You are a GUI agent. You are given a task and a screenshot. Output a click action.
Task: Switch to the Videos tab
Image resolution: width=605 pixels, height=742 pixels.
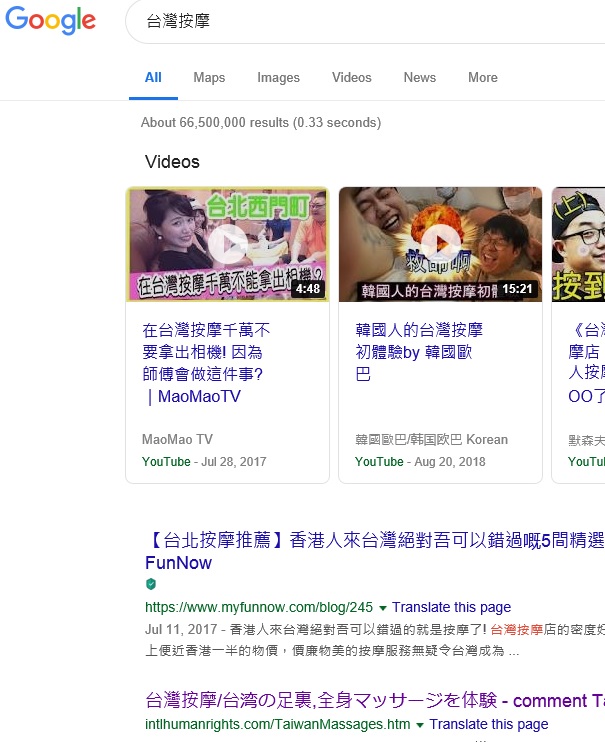pos(351,78)
